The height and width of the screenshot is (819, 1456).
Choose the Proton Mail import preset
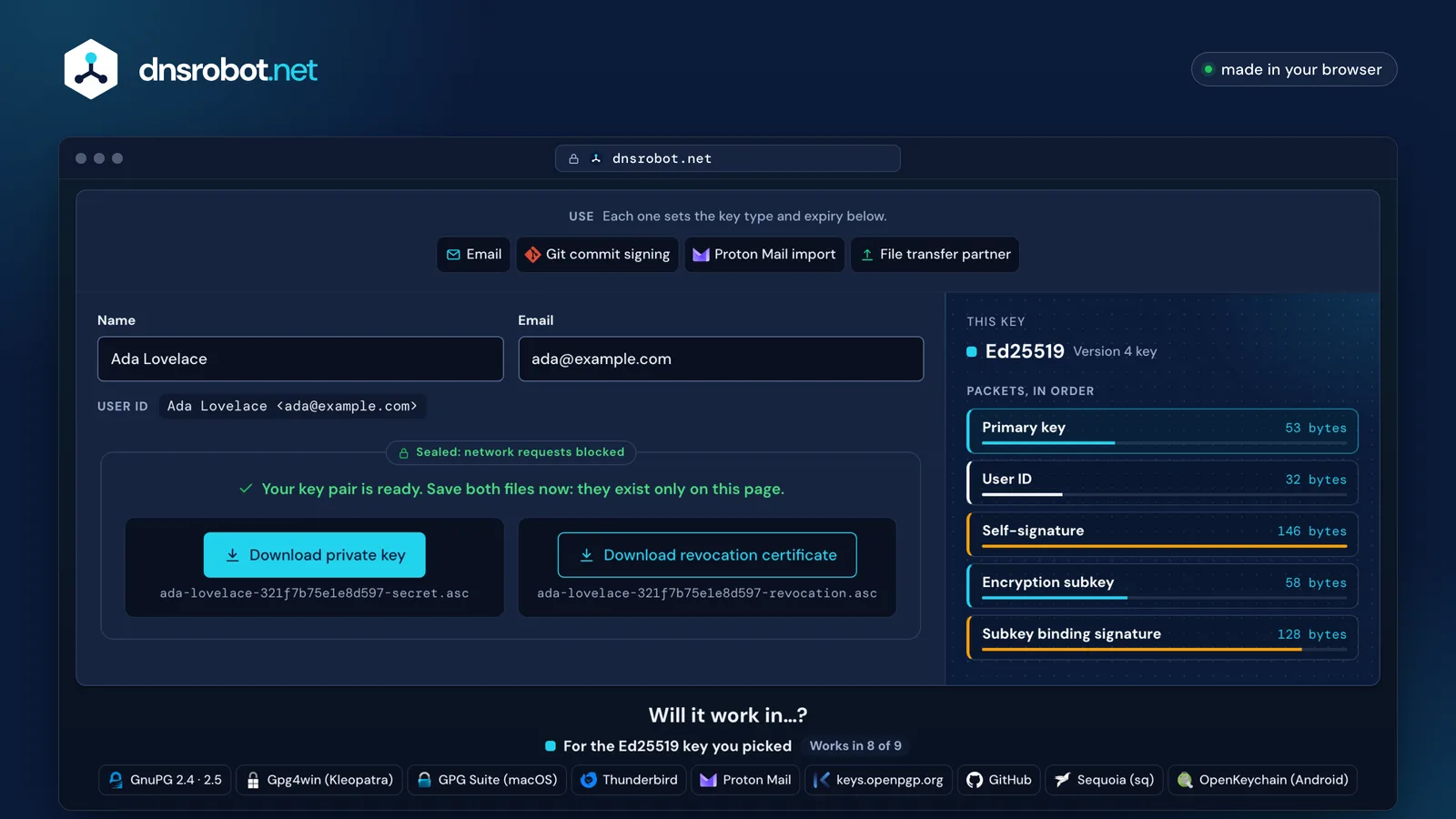(764, 255)
